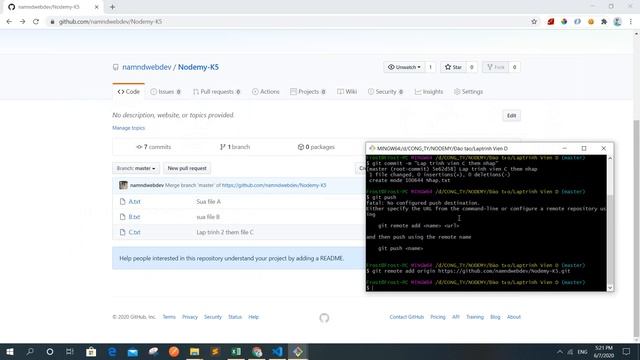The image size is (640, 360).
Task: Open the Branch: master dropdown
Action: coord(136,168)
